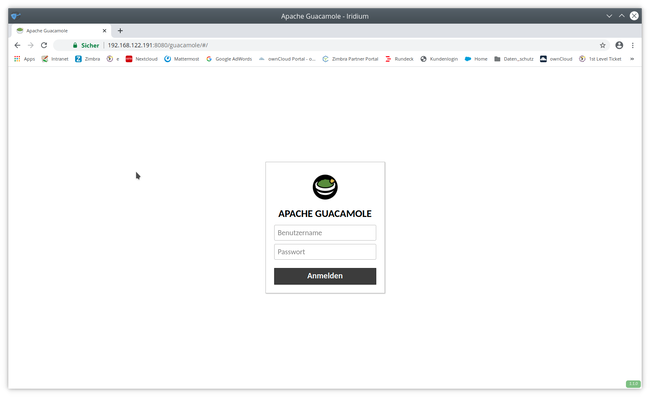Viewport: 650px width, 397px height.
Task: Open a new tab with the plus button
Action: [120, 31]
